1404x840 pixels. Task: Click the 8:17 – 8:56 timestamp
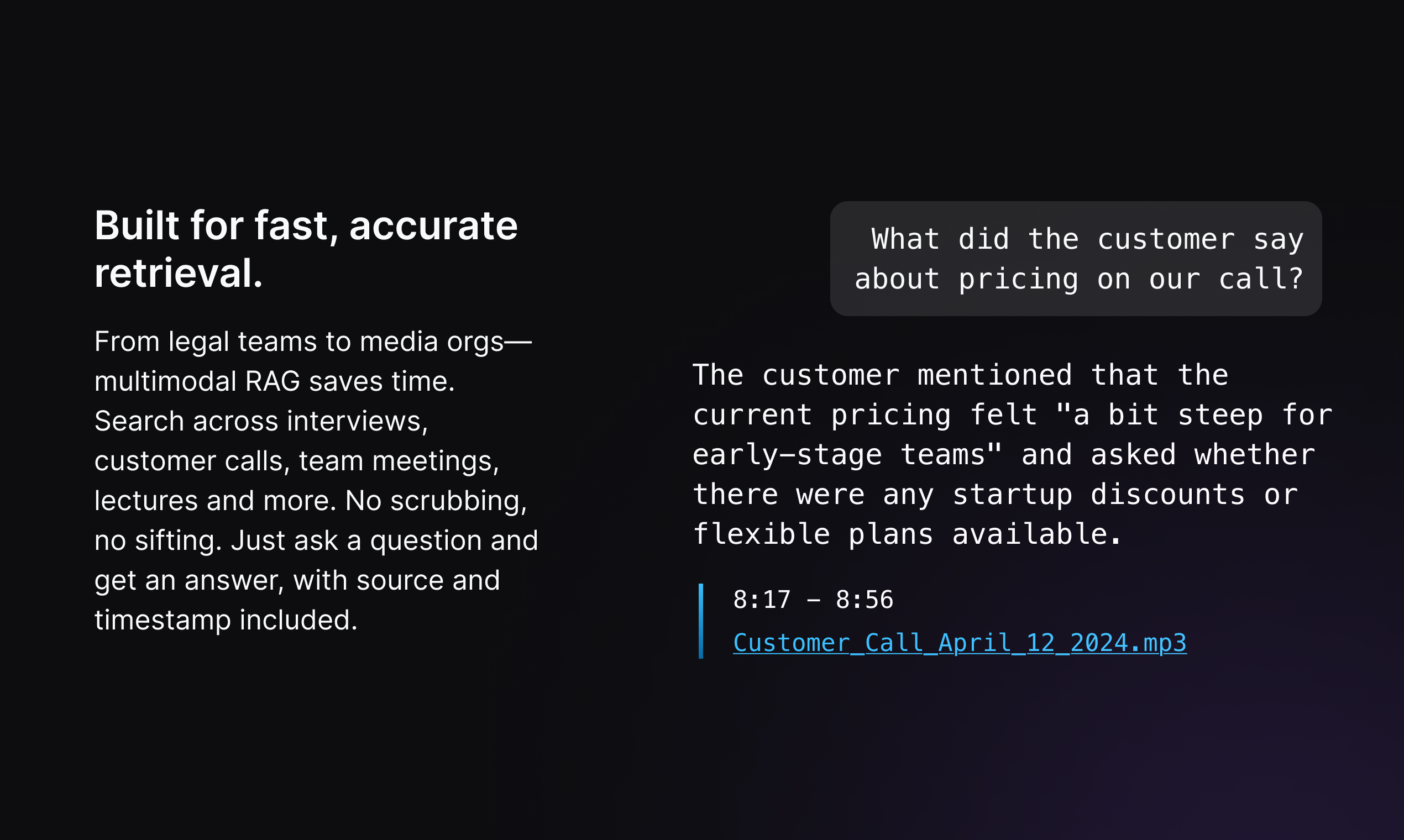pyautogui.click(x=813, y=600)
